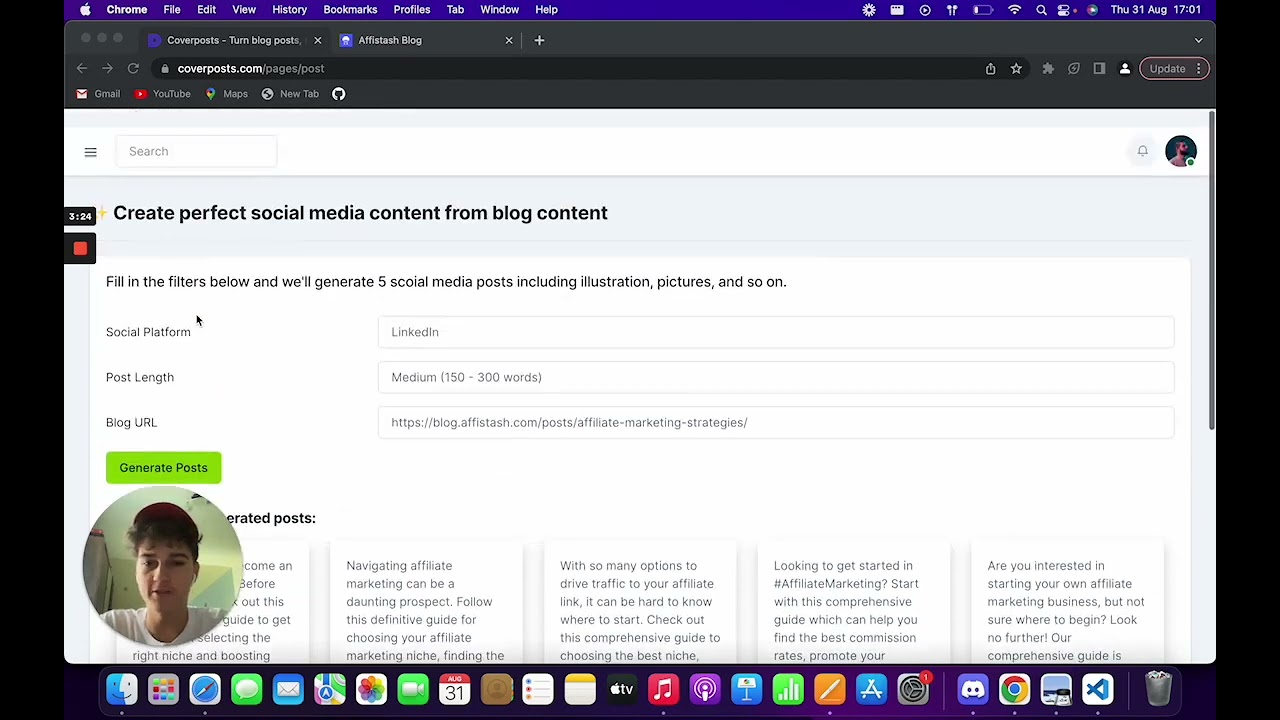The width and height of the screenshot is (1280, 720).
Task: Launch Discord from the dock
Action: pos(973,689)
